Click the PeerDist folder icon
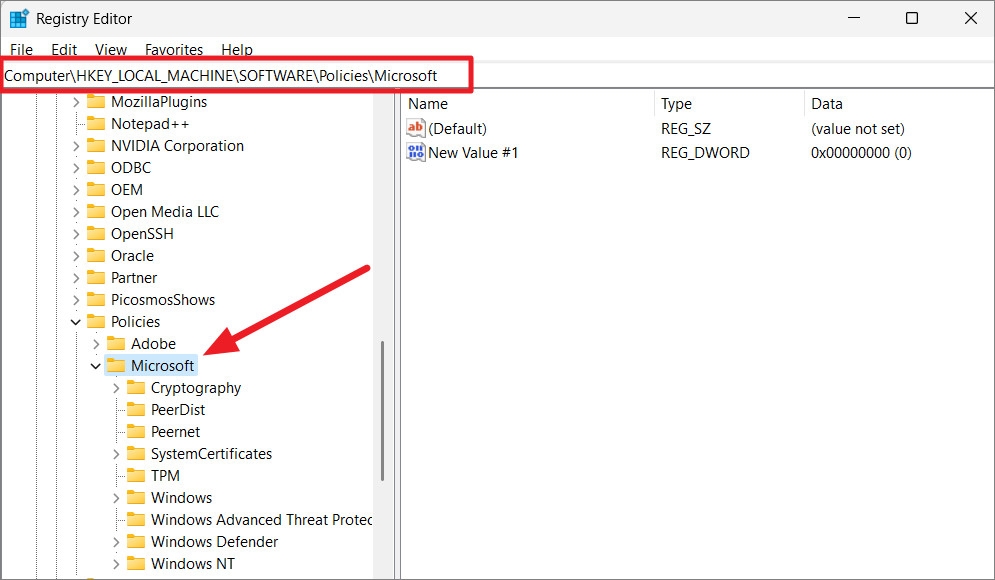This screenshot has width=995, height=580. coord(136,409)
